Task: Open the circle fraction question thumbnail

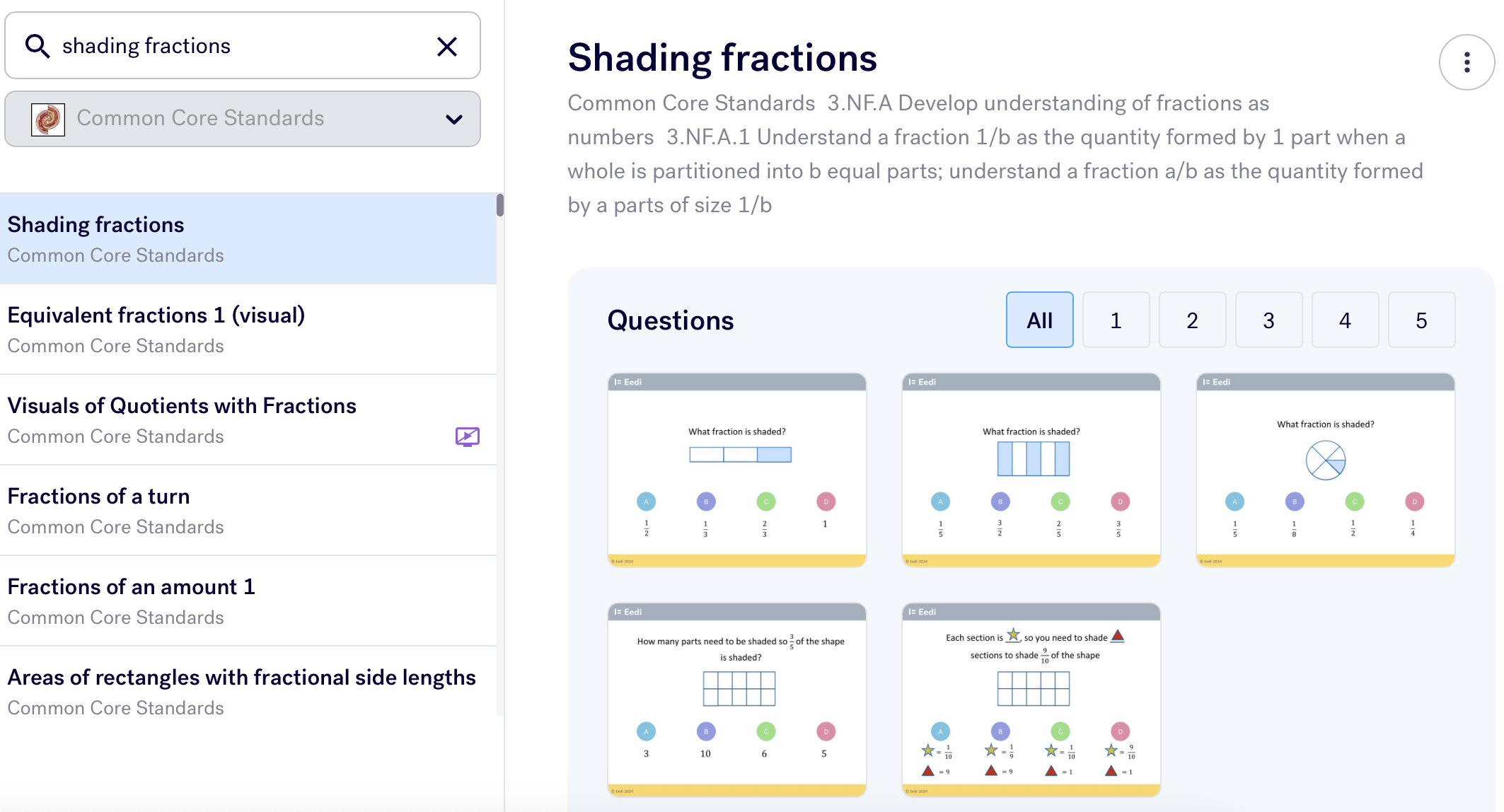Action: coord(1325,470)
